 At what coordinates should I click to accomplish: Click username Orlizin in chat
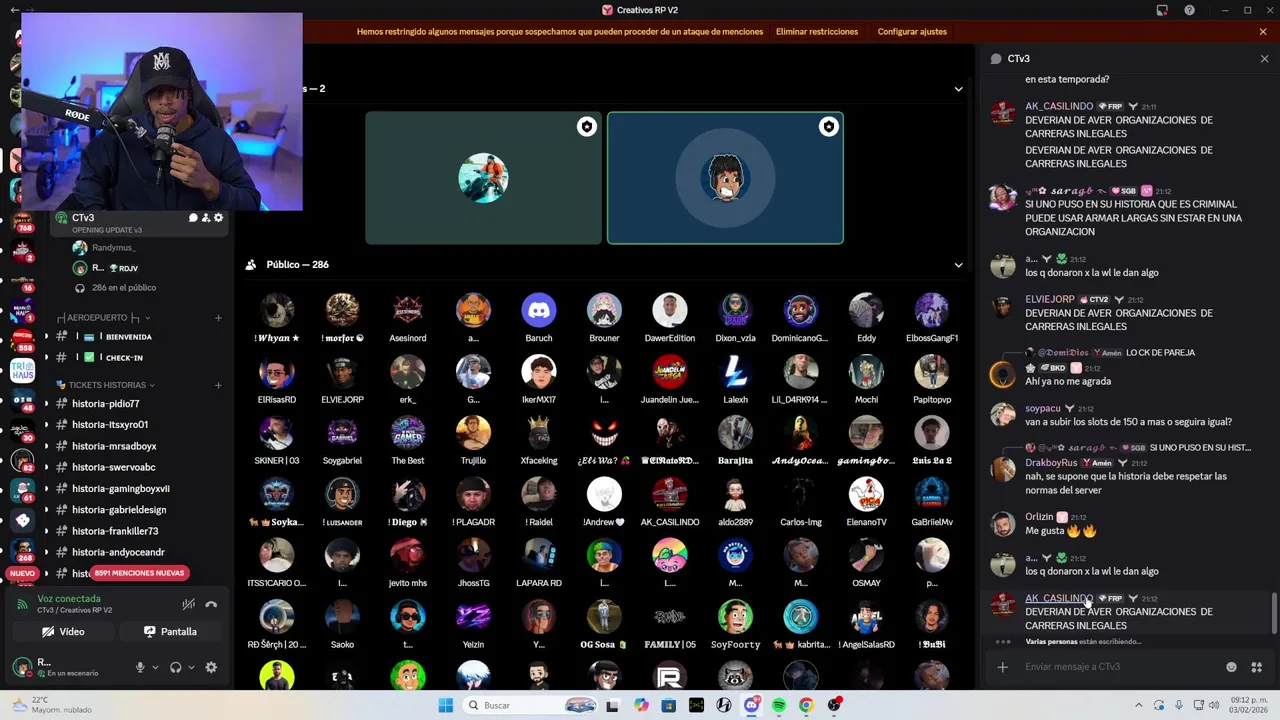(x=1039, y=517)
